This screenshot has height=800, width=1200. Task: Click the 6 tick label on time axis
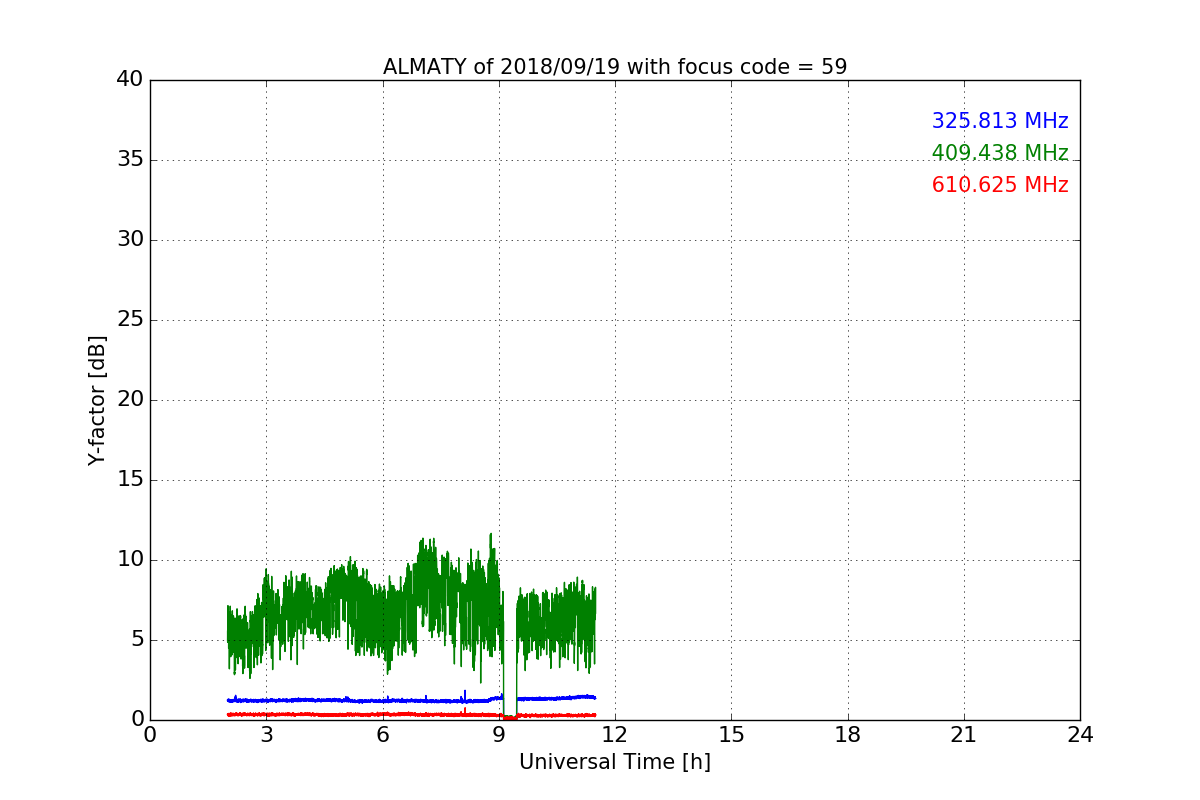pyautogui.click(x=383, y=735)
